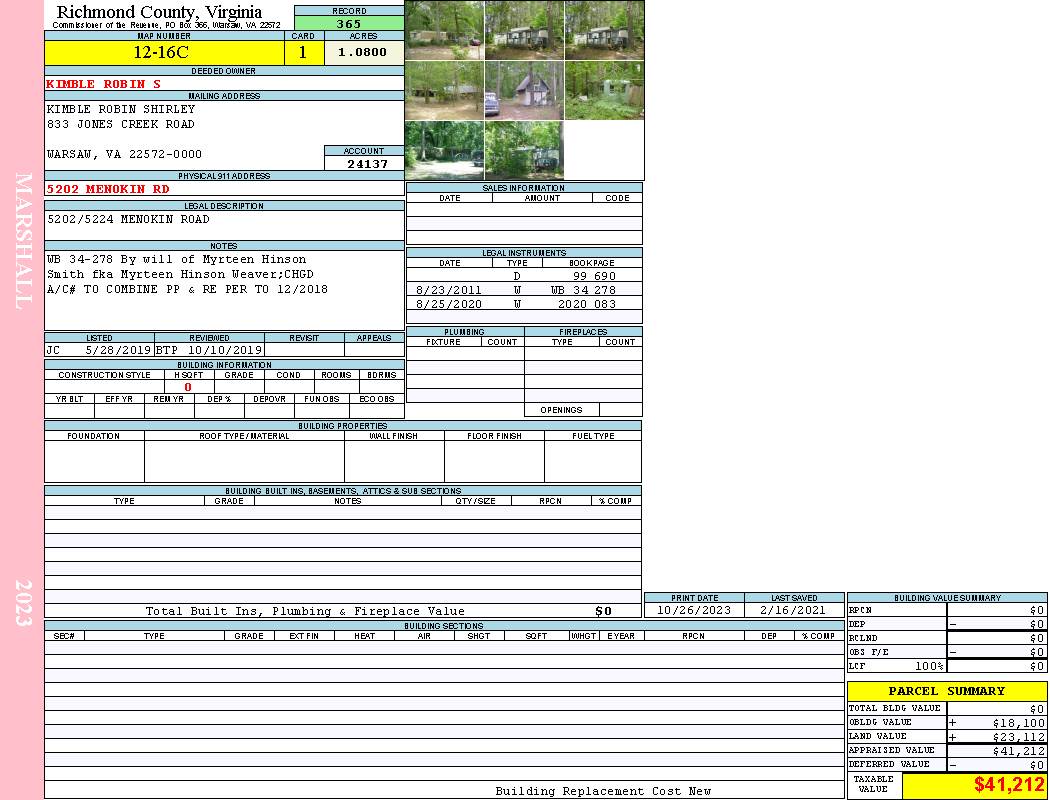The width and height of the screenshot is (1050, 800).
Task: Click the red taxable value $41,212
Action: [x=974, y=786]
